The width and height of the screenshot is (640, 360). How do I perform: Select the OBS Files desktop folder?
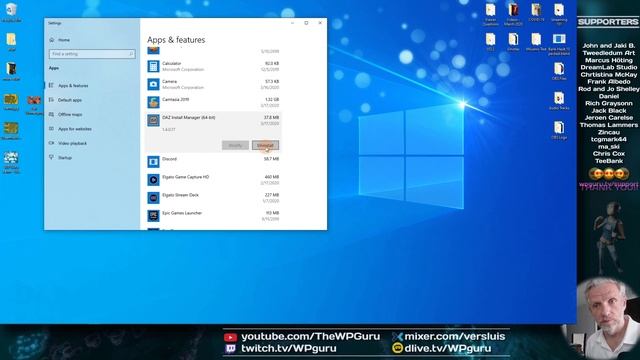(559, 71)
